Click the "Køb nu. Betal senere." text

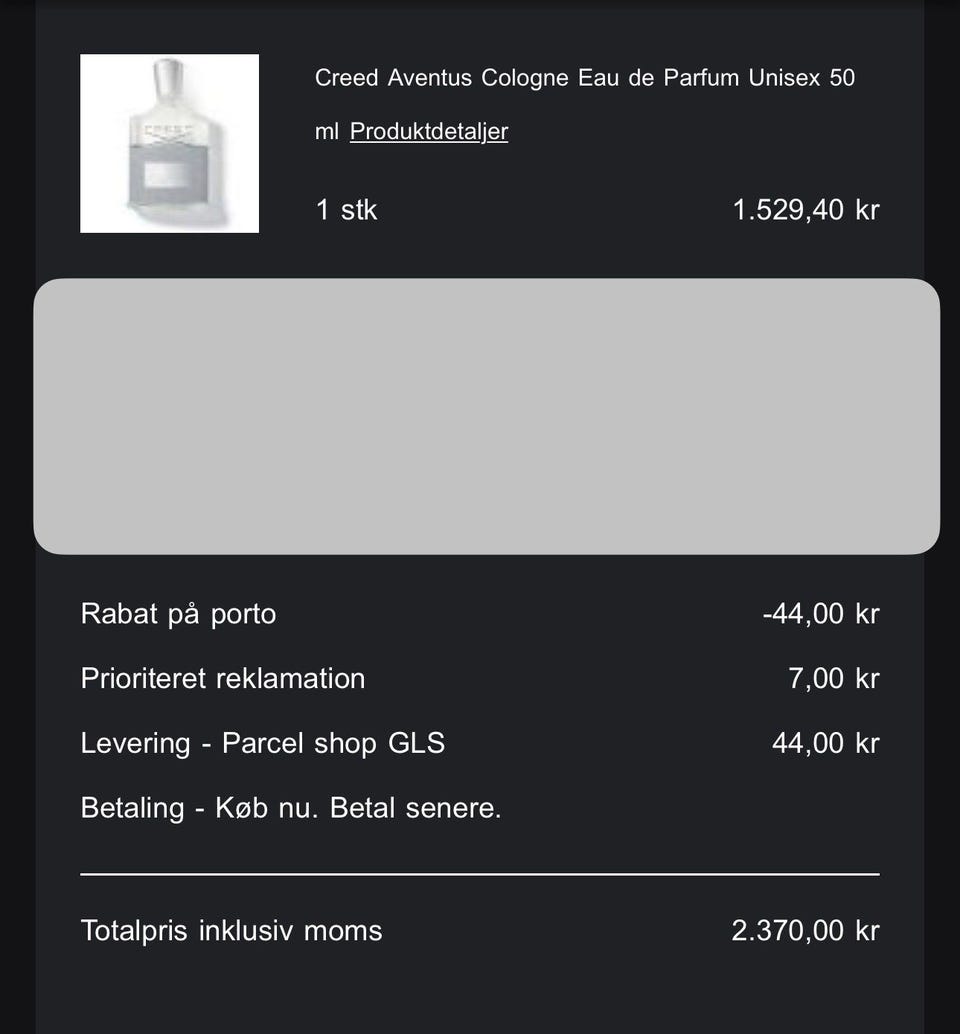pyautogui.click(x=358, y=808)
